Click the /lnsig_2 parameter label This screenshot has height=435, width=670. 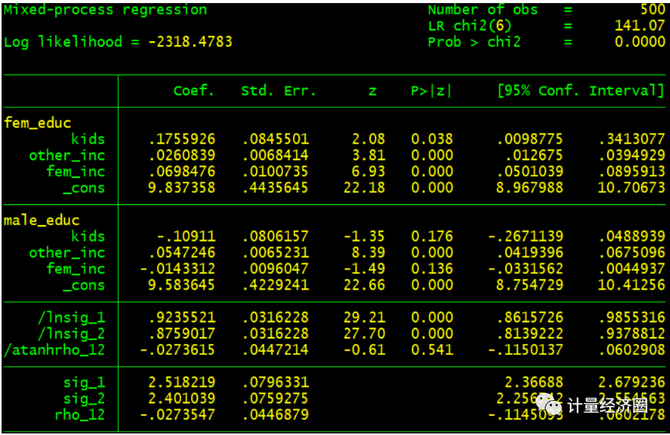pyautogui.click(x=71, y=334)
